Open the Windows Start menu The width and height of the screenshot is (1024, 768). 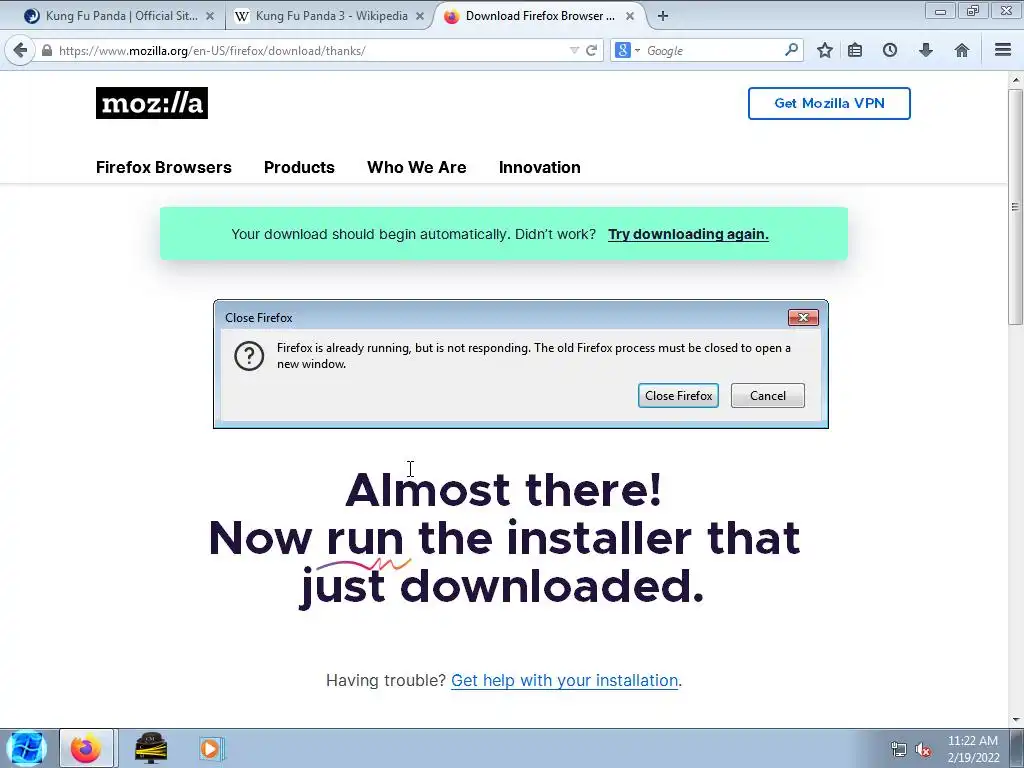coord(26,748)
